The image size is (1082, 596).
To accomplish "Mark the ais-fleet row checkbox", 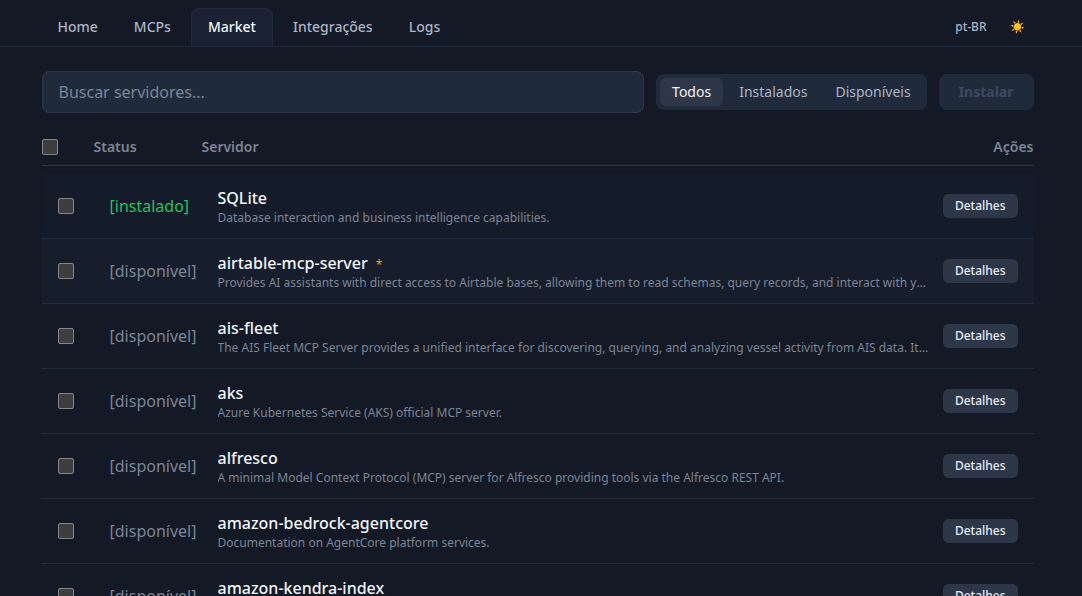I will (x=66, y=336).
